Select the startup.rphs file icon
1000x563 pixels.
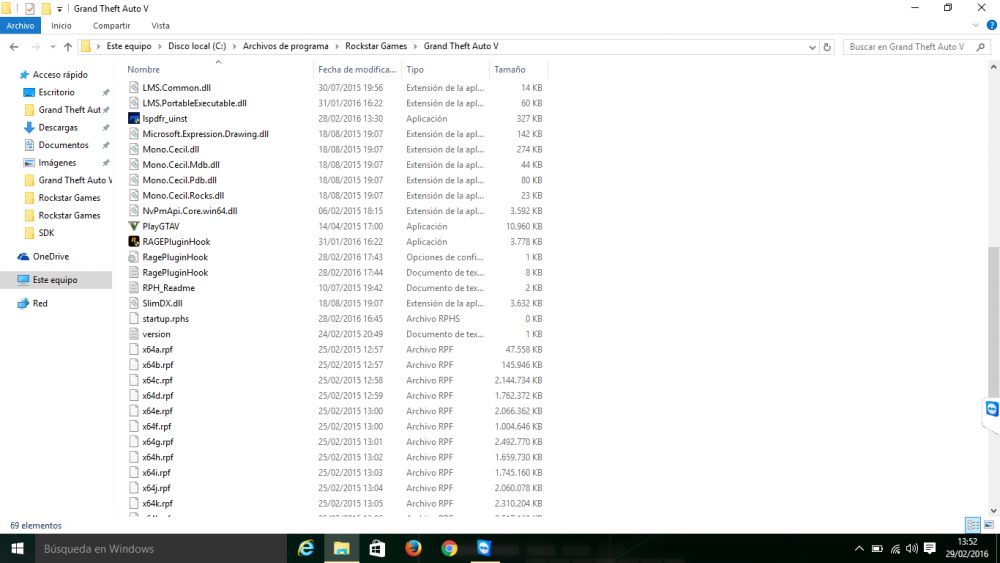pos(133,319)
